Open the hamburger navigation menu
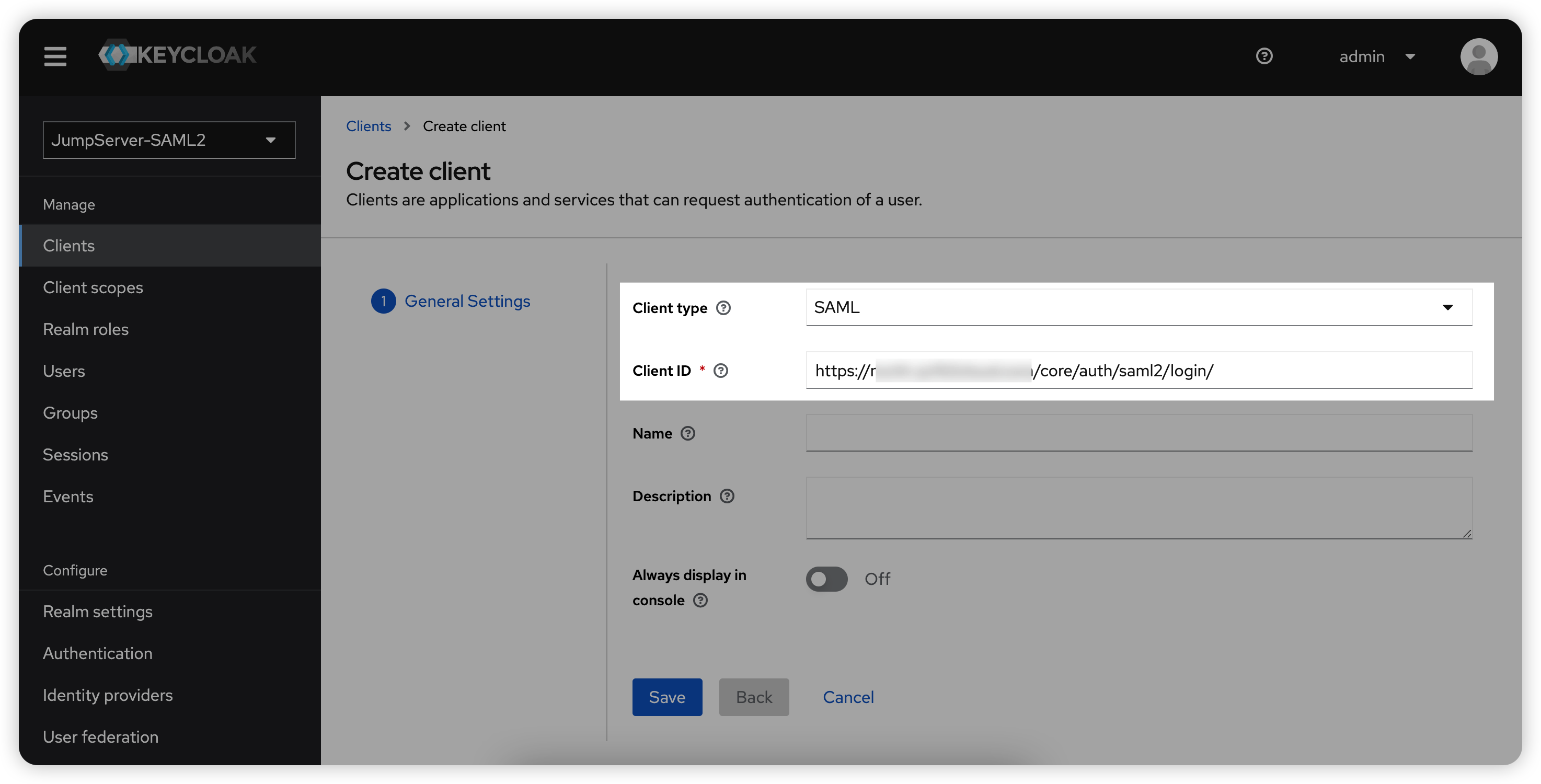1541x784 pixels. (x=55, y=56)
